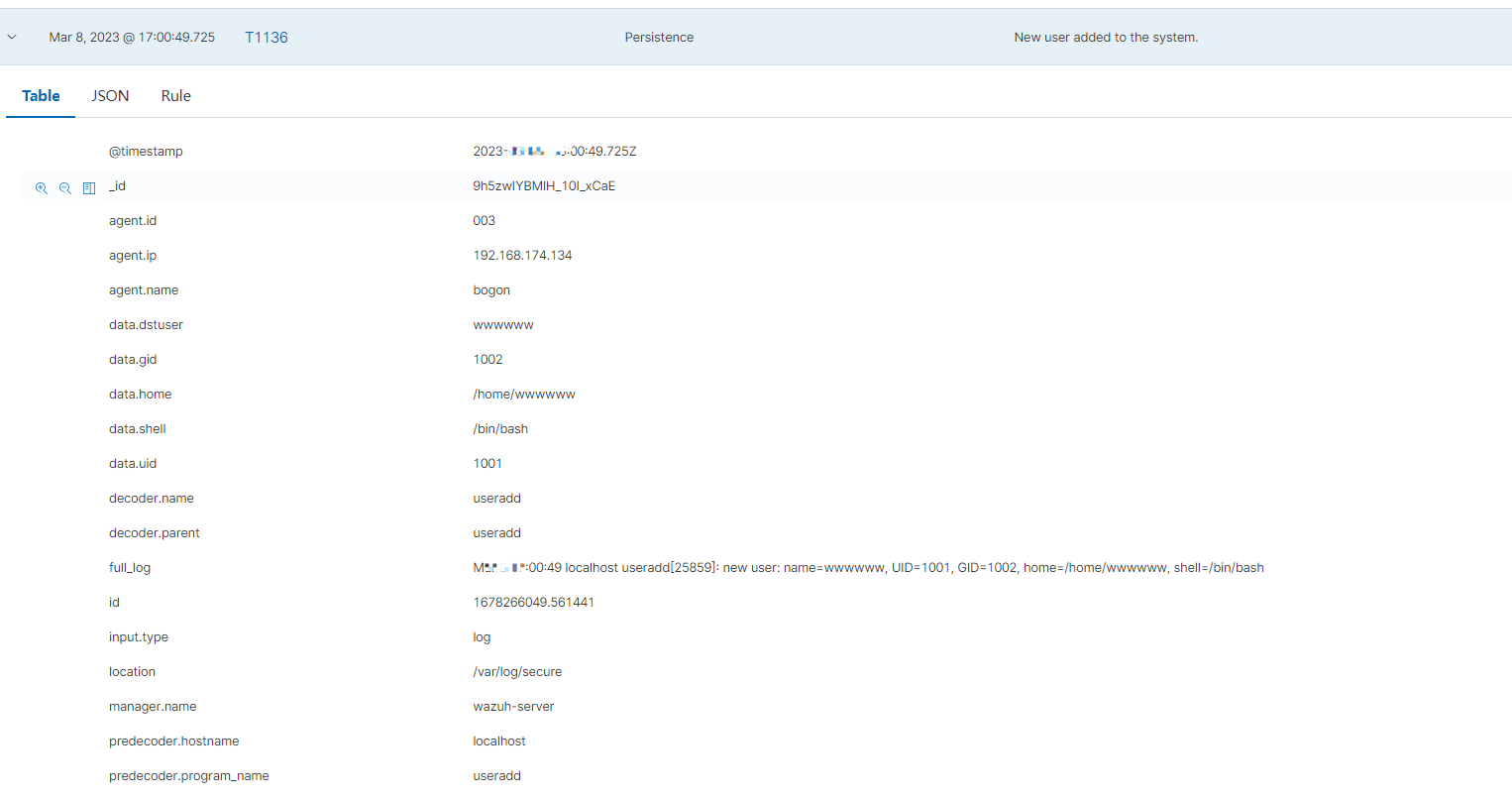Filter for the _id value
Viewport: 1512px width, 798px height.
tap(42, 187)
